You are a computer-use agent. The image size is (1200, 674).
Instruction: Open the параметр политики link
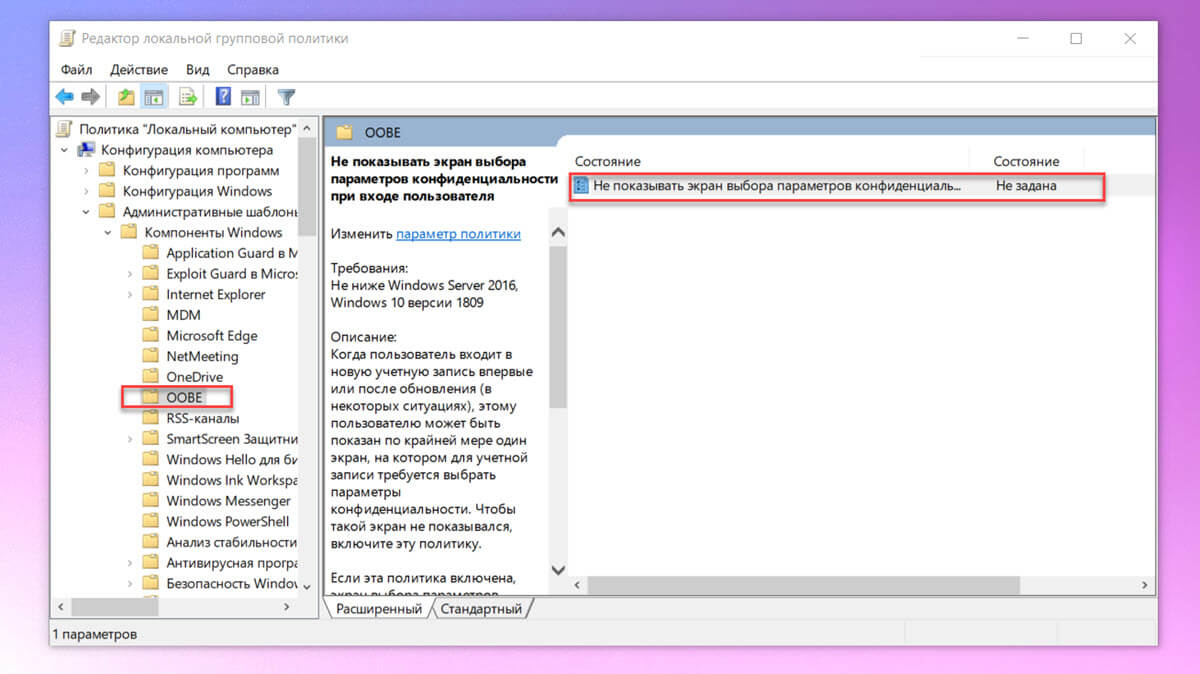click(x=458, y=234)
